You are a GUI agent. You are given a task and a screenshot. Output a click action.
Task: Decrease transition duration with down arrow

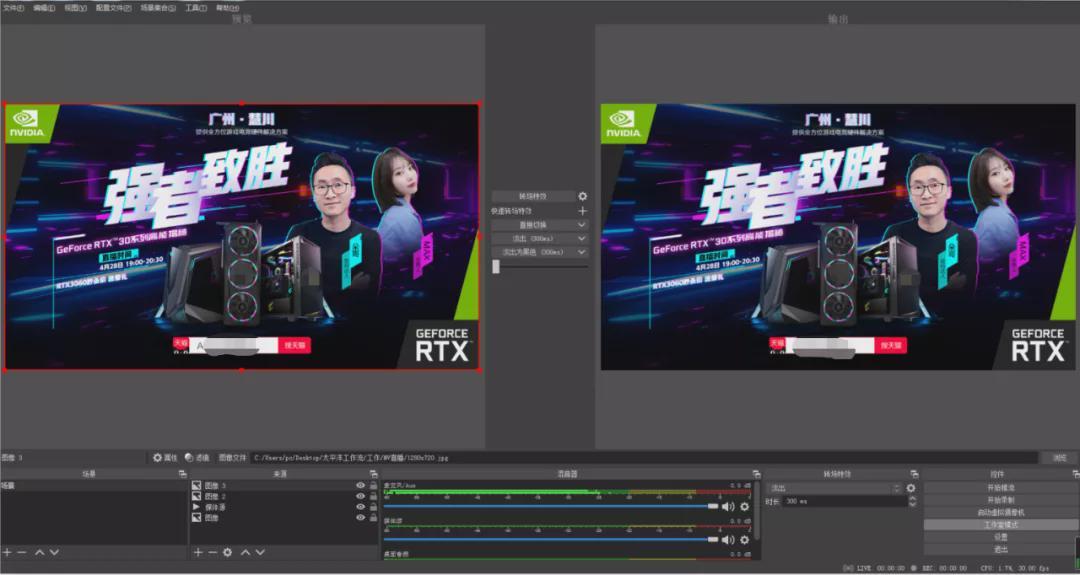click(x=913, y=505)
